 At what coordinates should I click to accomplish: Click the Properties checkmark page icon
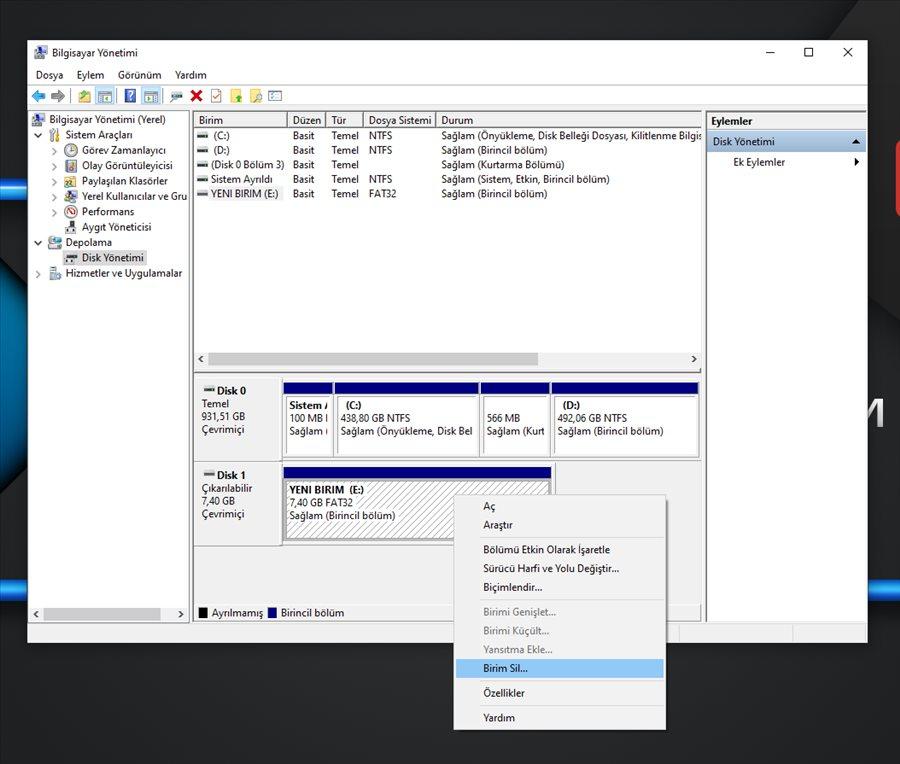(215, 96)
